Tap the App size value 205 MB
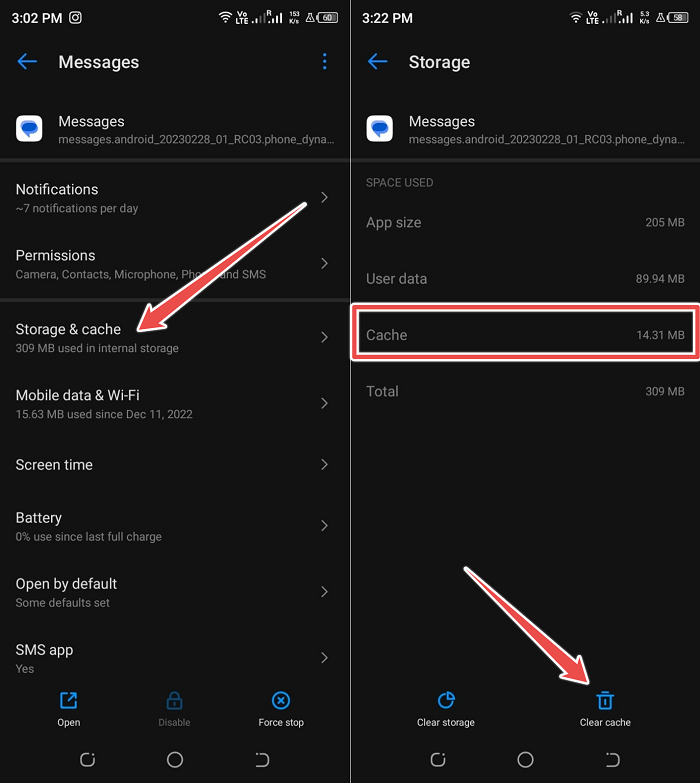This screenshot has width=700, height=783. click(x=665, y=222)
